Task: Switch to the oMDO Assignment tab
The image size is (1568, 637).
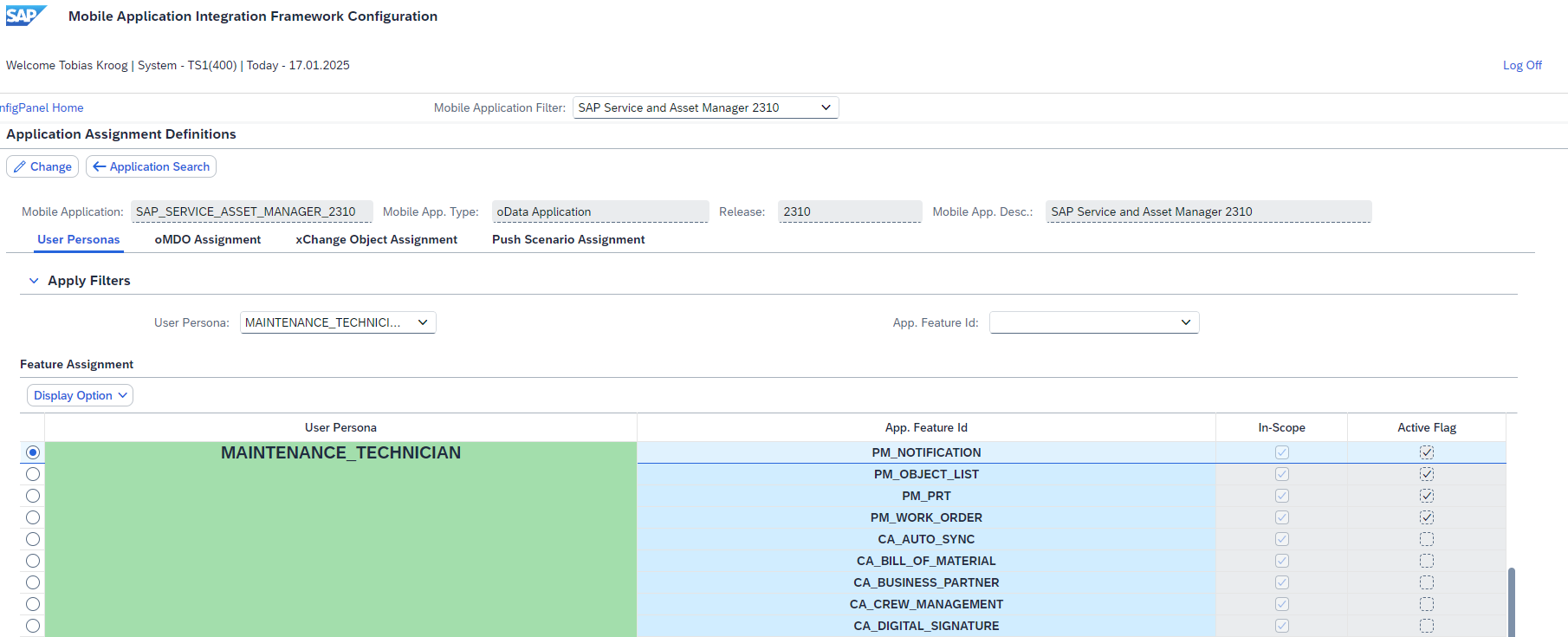Action: click(x=208, y=239)
